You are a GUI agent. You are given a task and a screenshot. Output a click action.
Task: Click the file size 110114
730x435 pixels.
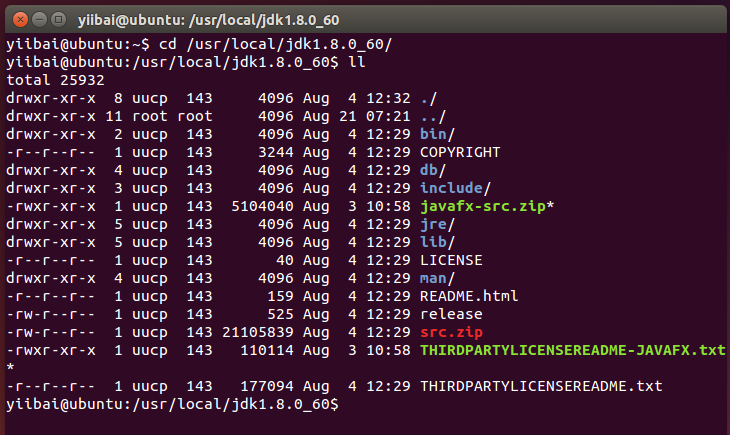click(x=267, y=350)
